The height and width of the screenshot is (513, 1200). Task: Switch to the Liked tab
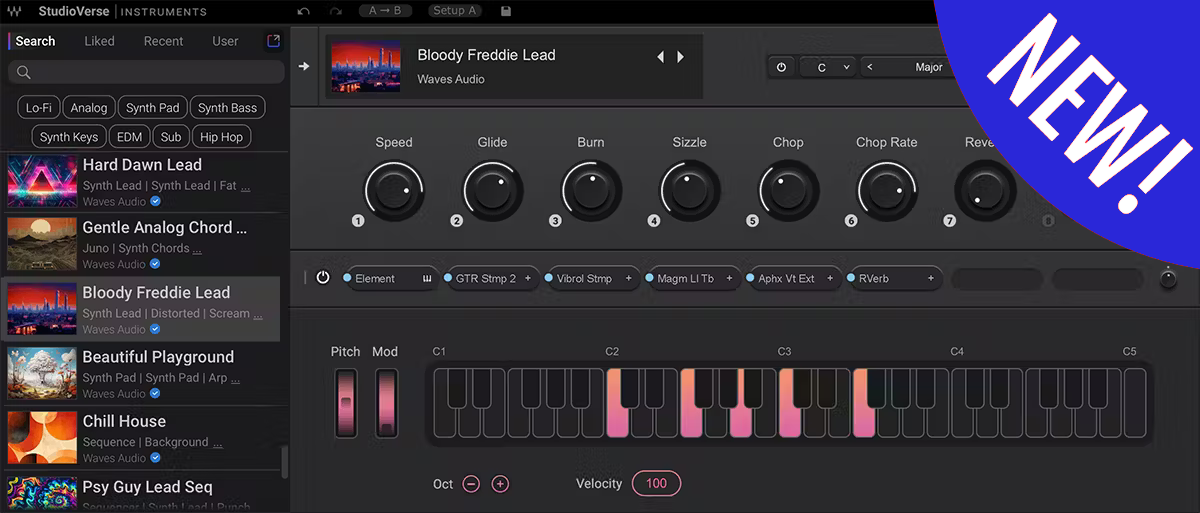[99, 41]
